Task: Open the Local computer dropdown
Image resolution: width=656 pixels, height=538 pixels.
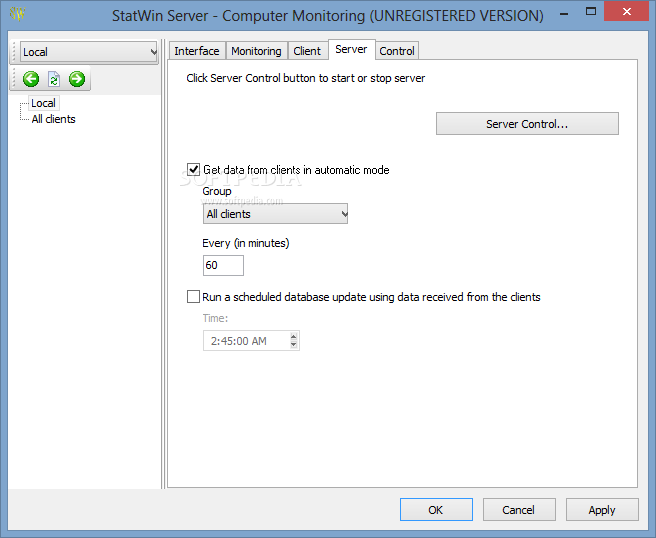Action: tap(89, 52)
